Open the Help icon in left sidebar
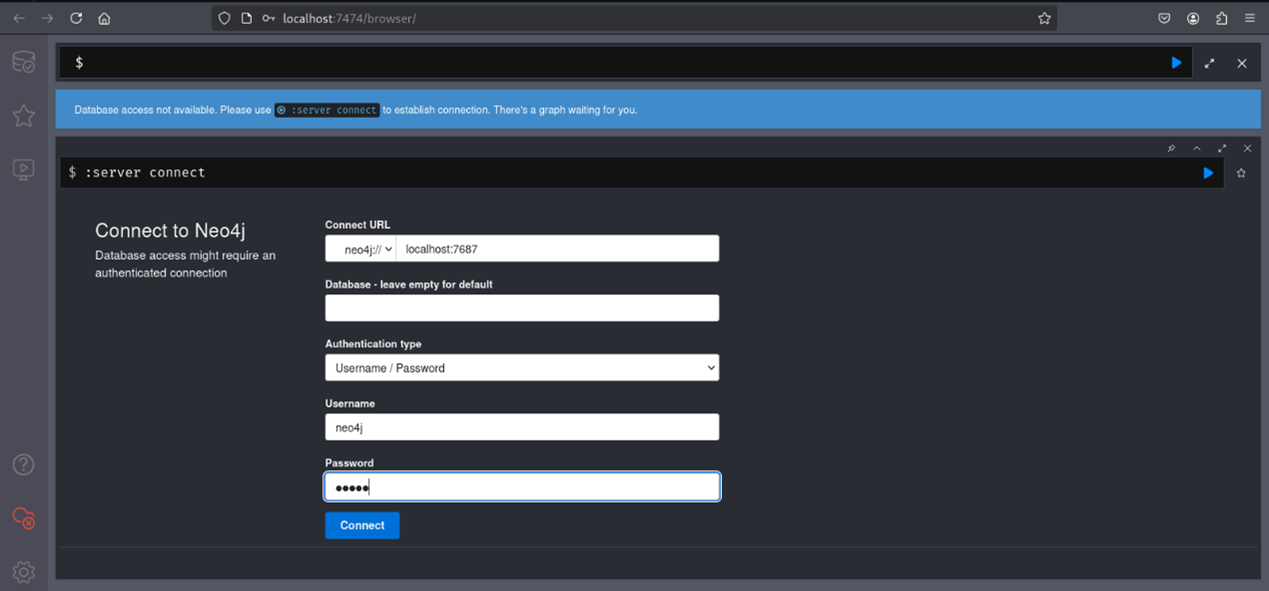 [23, 465]
